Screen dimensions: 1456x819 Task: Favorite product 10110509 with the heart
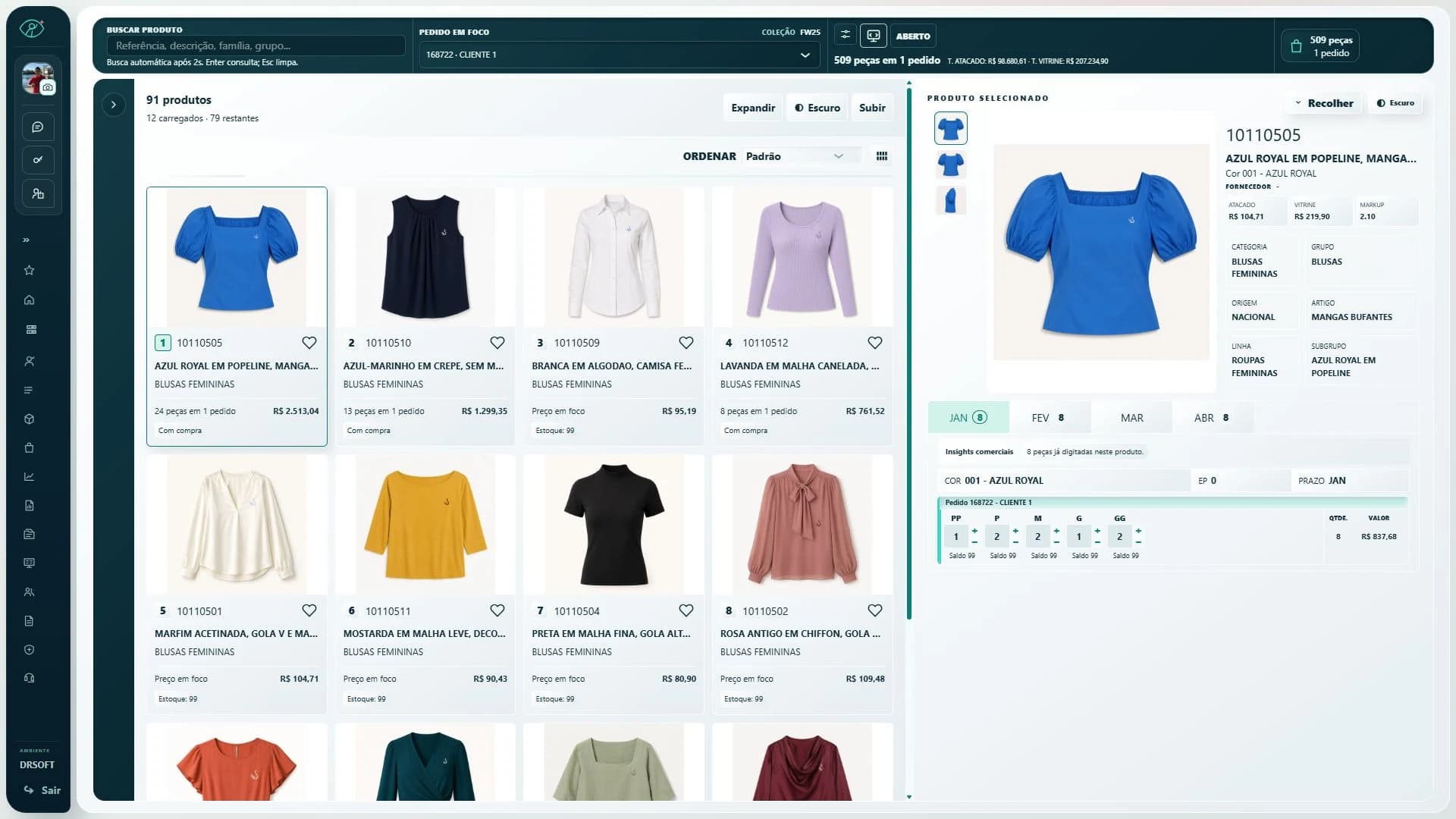pyautogui.click(x=686, y=343)
